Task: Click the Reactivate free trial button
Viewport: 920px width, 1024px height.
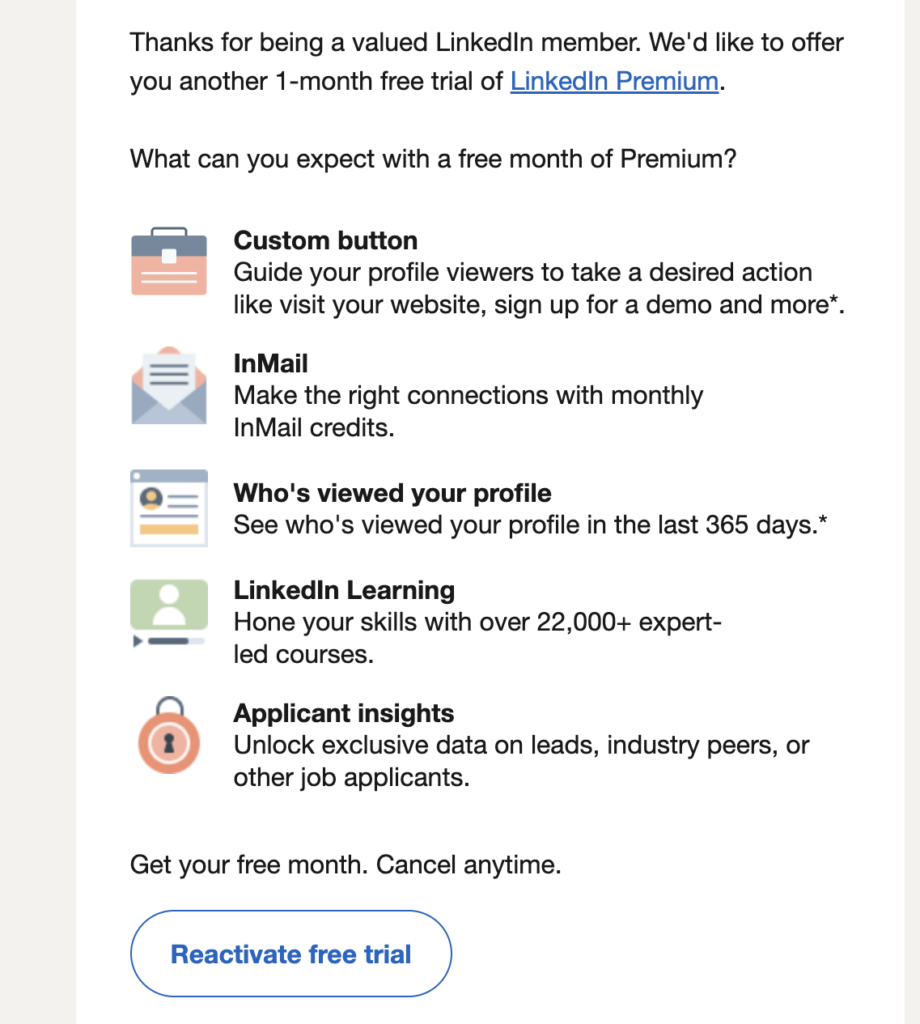Action: coord(290,954)
